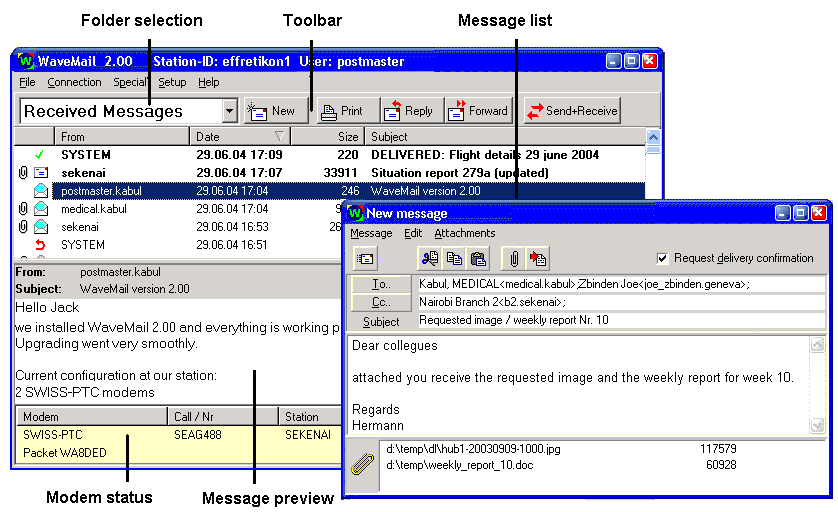Click the red-arrow Insert file icon
Screen dimensions: 838x512
click(538, 259)
